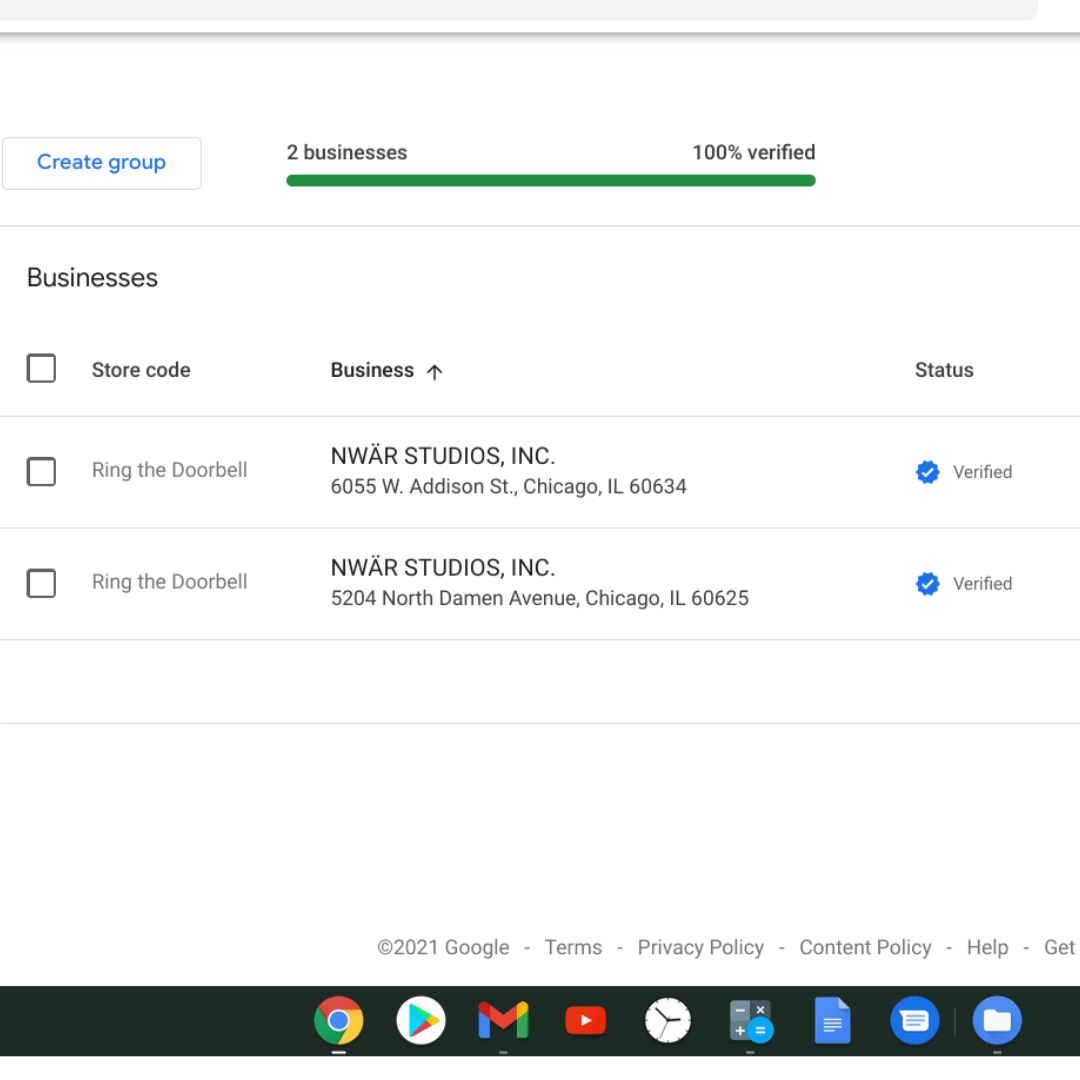Click the Create group button
Viewport: 1080px width, 1080px height.
point(101,162)
